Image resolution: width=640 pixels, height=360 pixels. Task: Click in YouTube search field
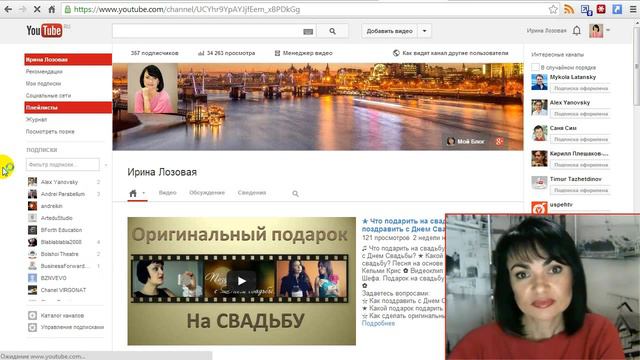click(207, 31)
